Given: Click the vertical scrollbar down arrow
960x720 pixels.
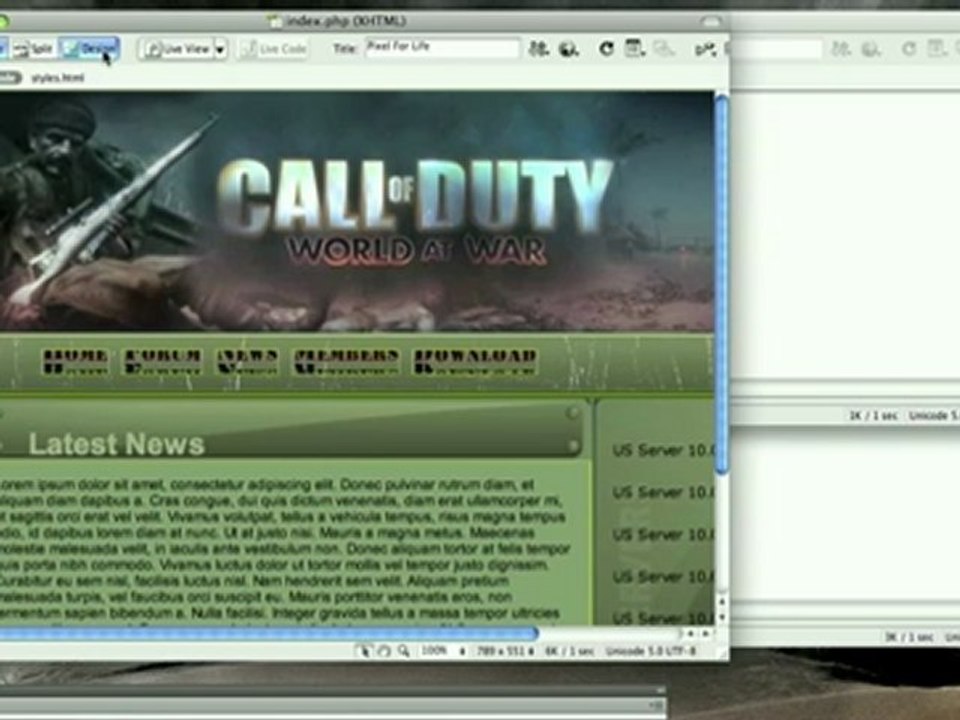Looking at the screenshot, I should 722,617.
